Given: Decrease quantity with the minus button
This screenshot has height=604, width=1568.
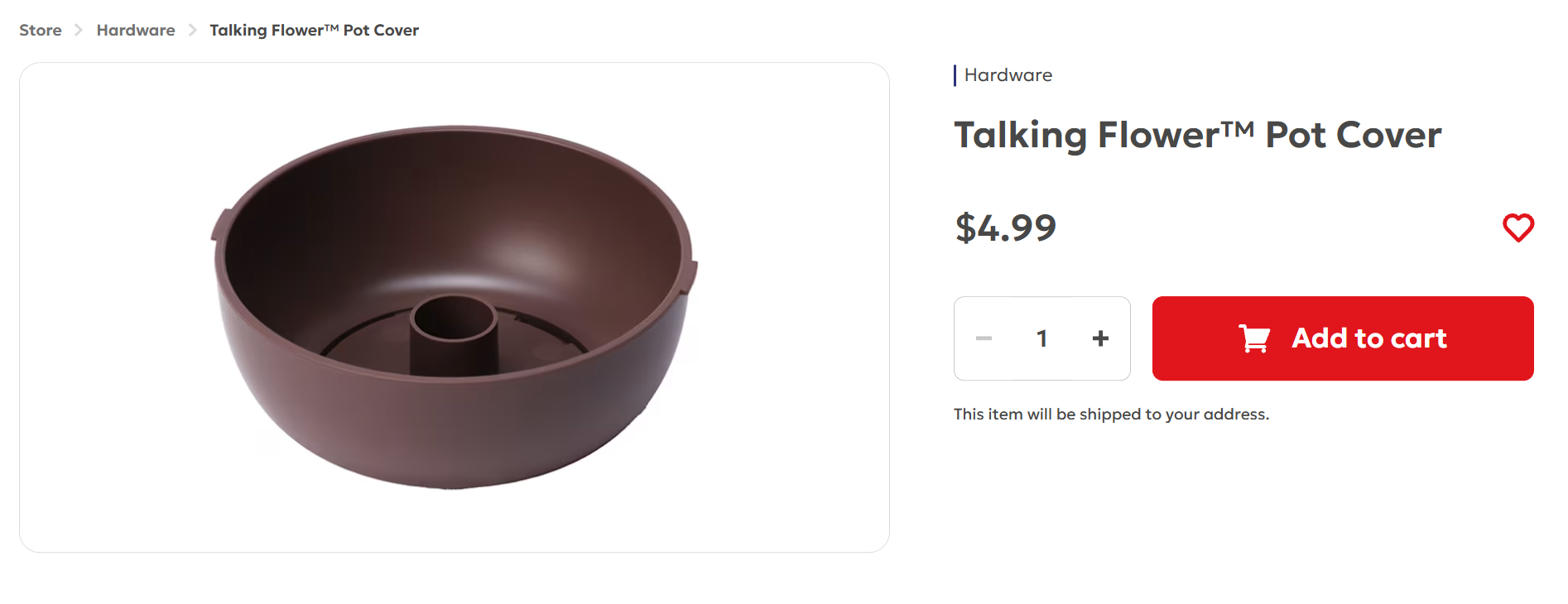Looking at the screenshot, I should pos(984,338).
